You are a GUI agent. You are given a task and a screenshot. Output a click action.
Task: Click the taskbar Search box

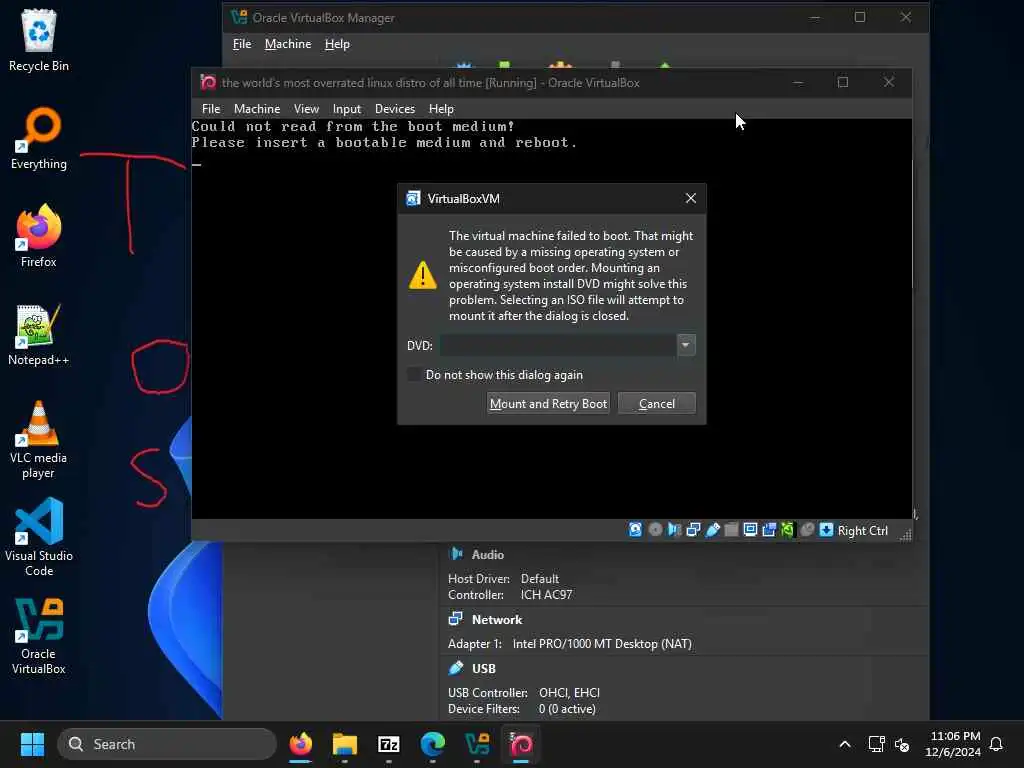[x=167, y=744]
